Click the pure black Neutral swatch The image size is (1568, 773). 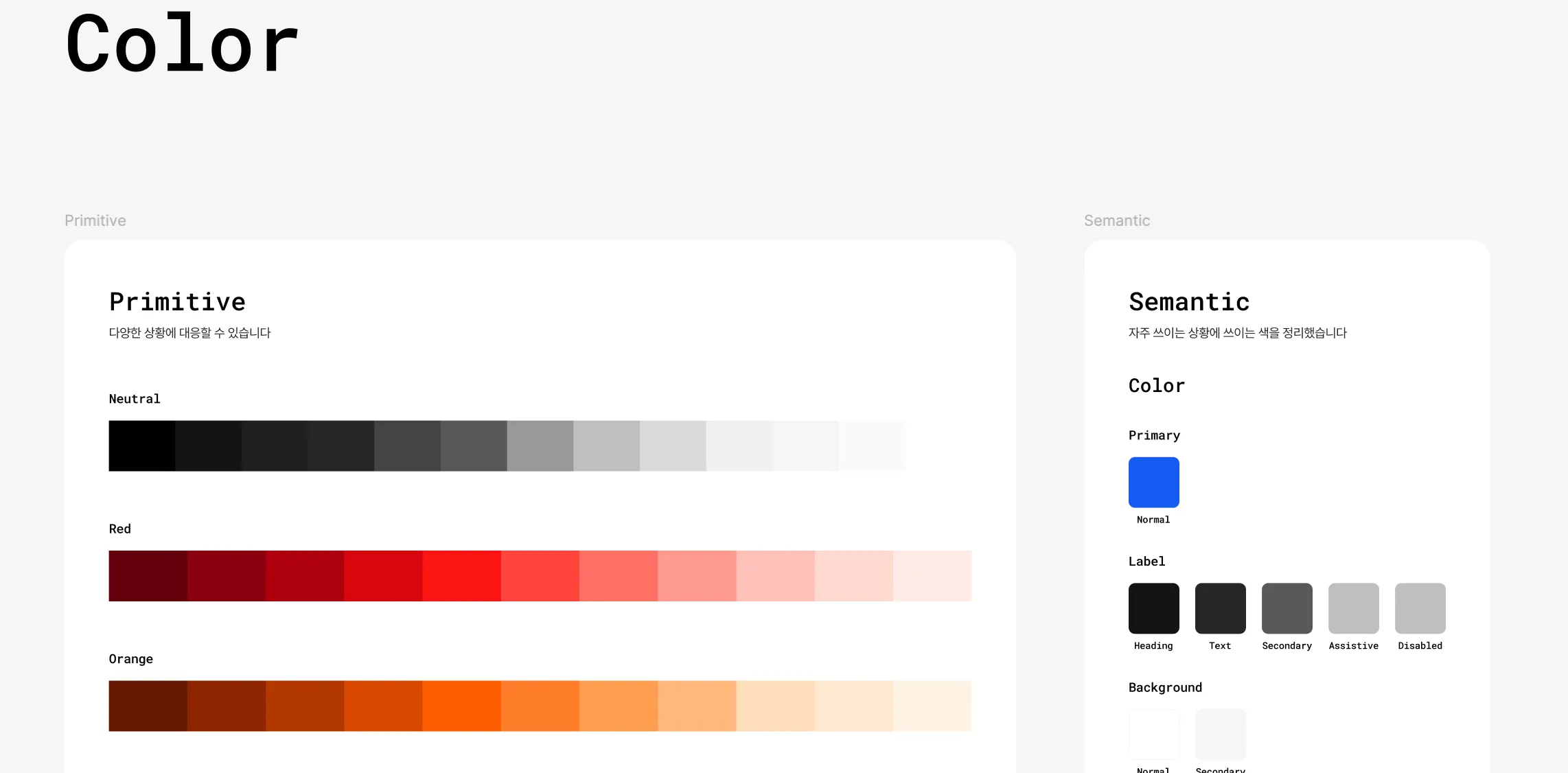[141, 446]
